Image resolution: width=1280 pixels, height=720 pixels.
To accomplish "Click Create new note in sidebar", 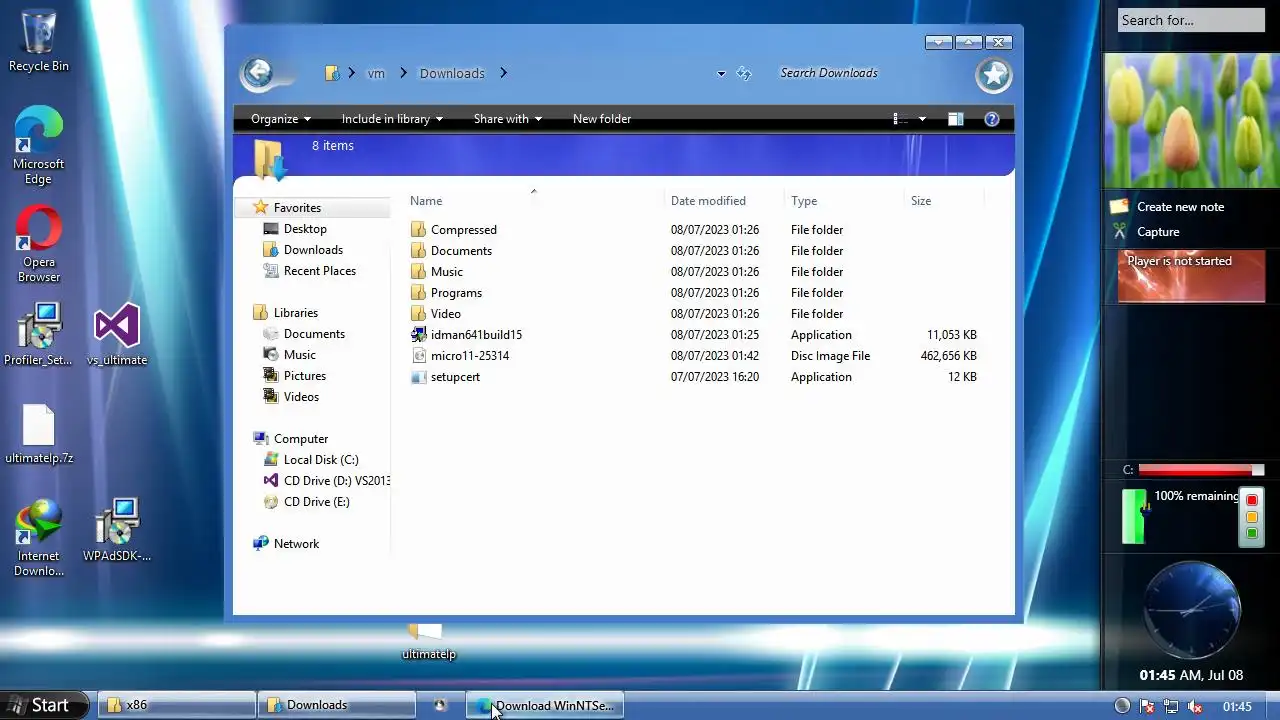I will pyautogui.click(x=1180, y=207).
